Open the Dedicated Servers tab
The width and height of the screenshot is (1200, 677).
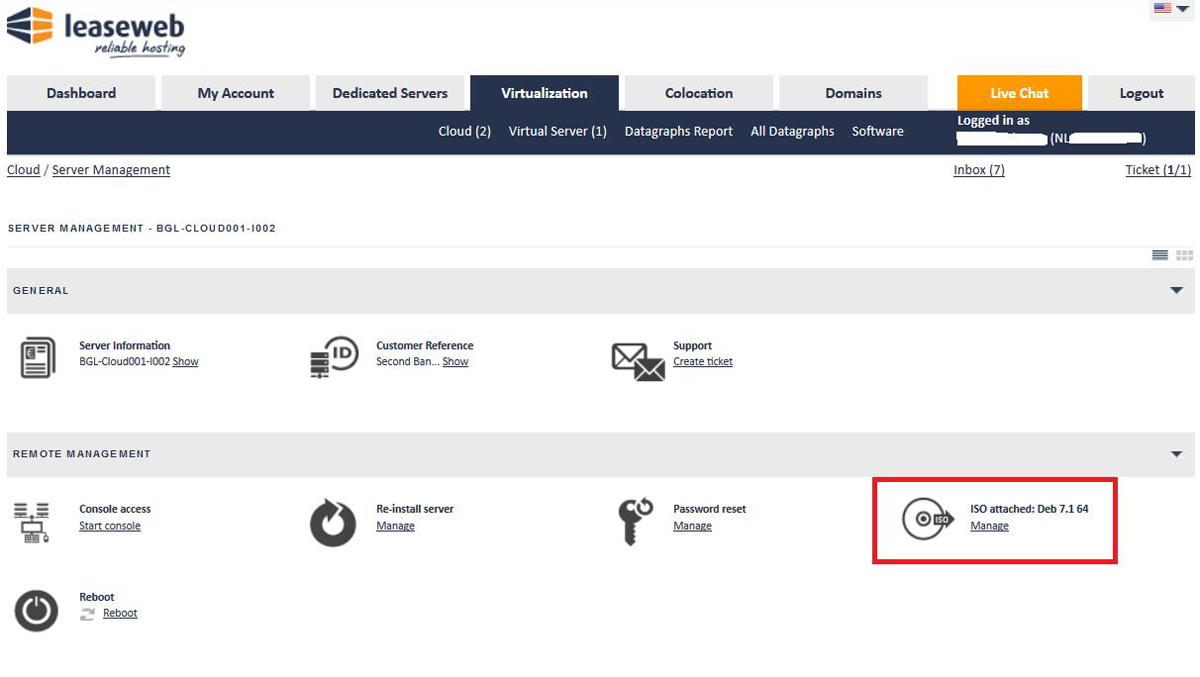tap(390, 93)
